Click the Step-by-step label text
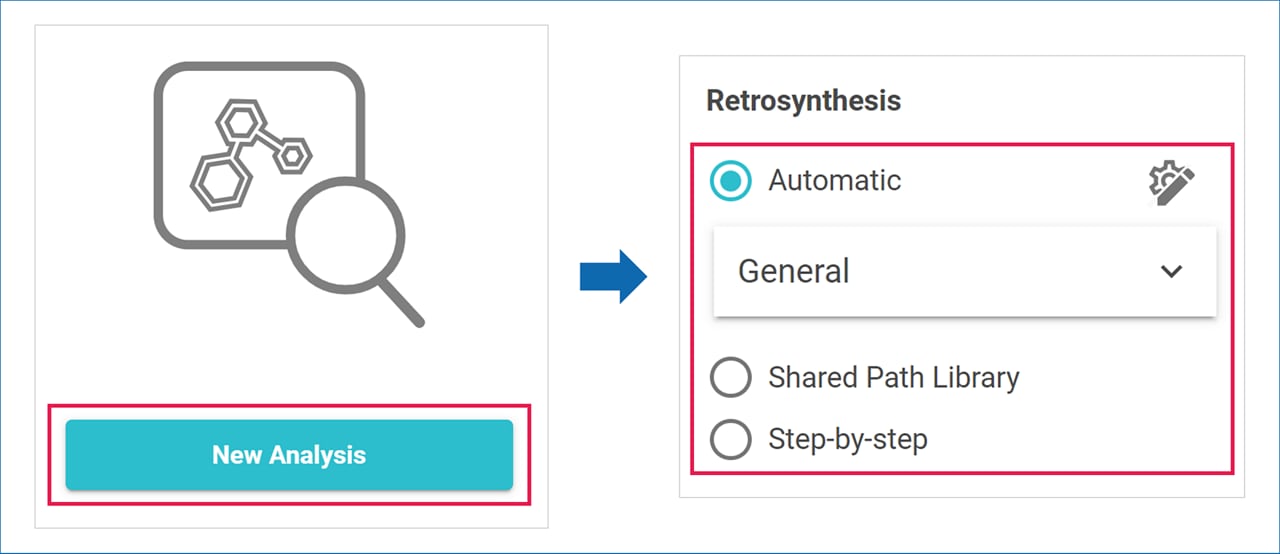 (847, 439)
